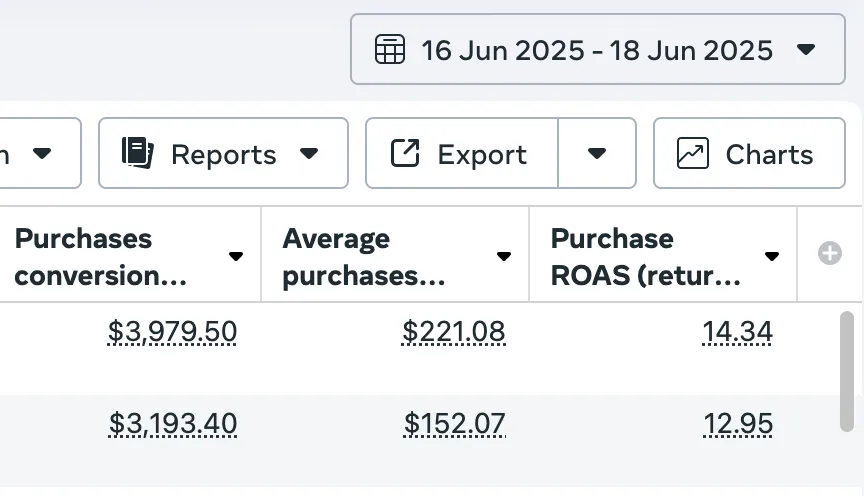Sort by Purchases conversion column arrow

[236, 256]
